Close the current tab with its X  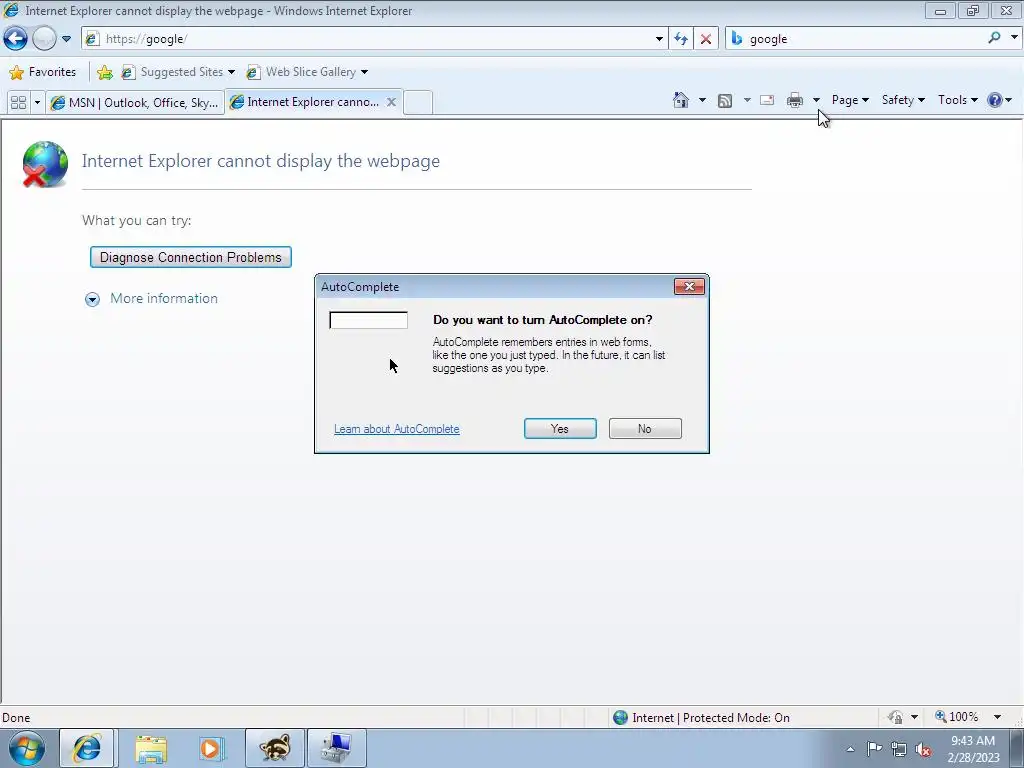pyautogui.click(x=391, y=102)
